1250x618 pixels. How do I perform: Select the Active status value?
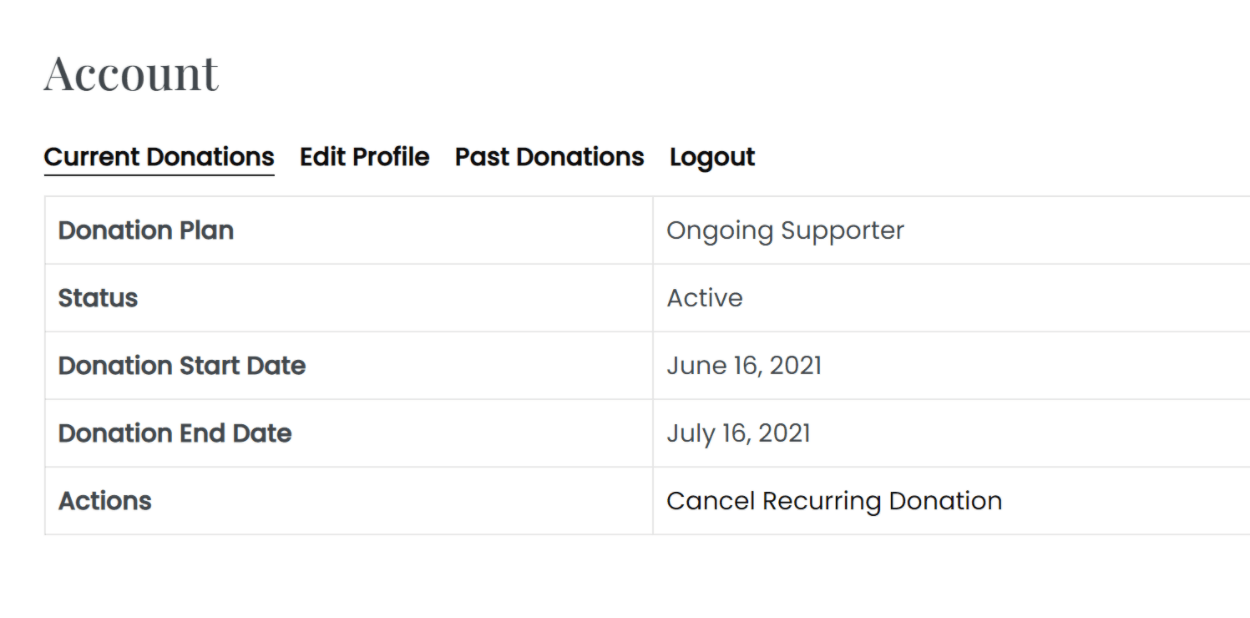coord(705,298)
